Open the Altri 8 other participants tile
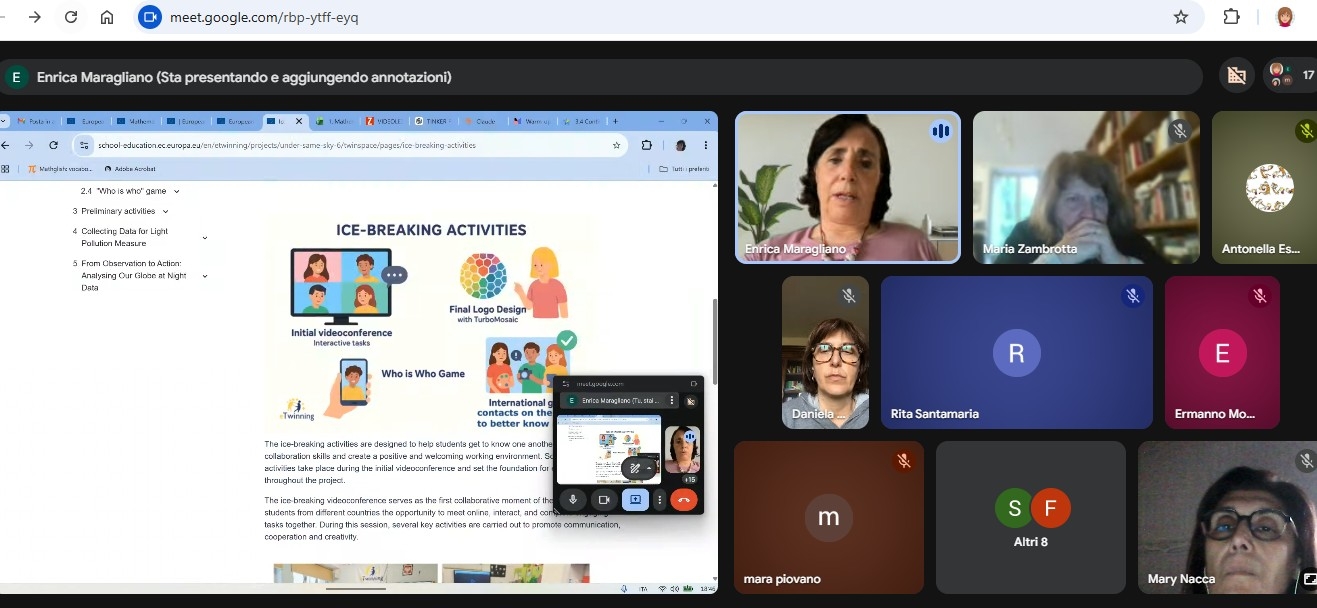 [1032, 518]
